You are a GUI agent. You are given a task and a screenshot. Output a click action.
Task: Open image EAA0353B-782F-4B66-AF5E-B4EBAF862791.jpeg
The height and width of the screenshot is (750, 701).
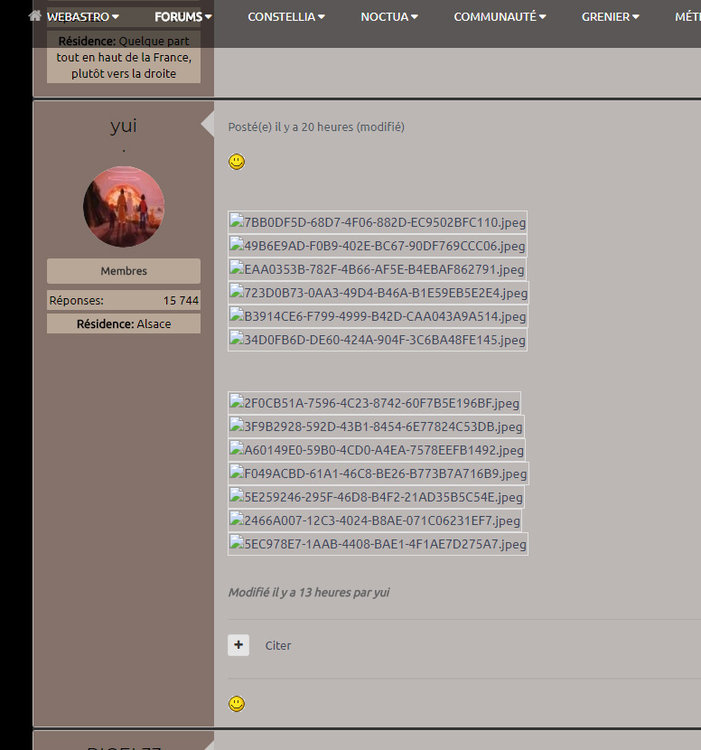point(377,269)
